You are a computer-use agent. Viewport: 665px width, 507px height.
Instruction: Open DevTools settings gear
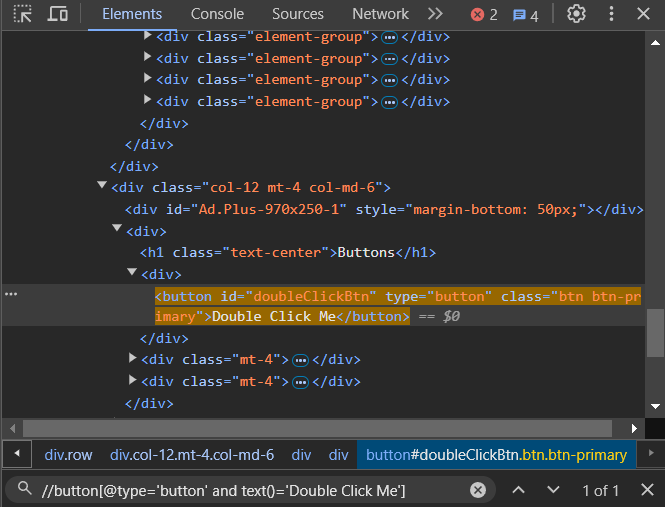576,14
